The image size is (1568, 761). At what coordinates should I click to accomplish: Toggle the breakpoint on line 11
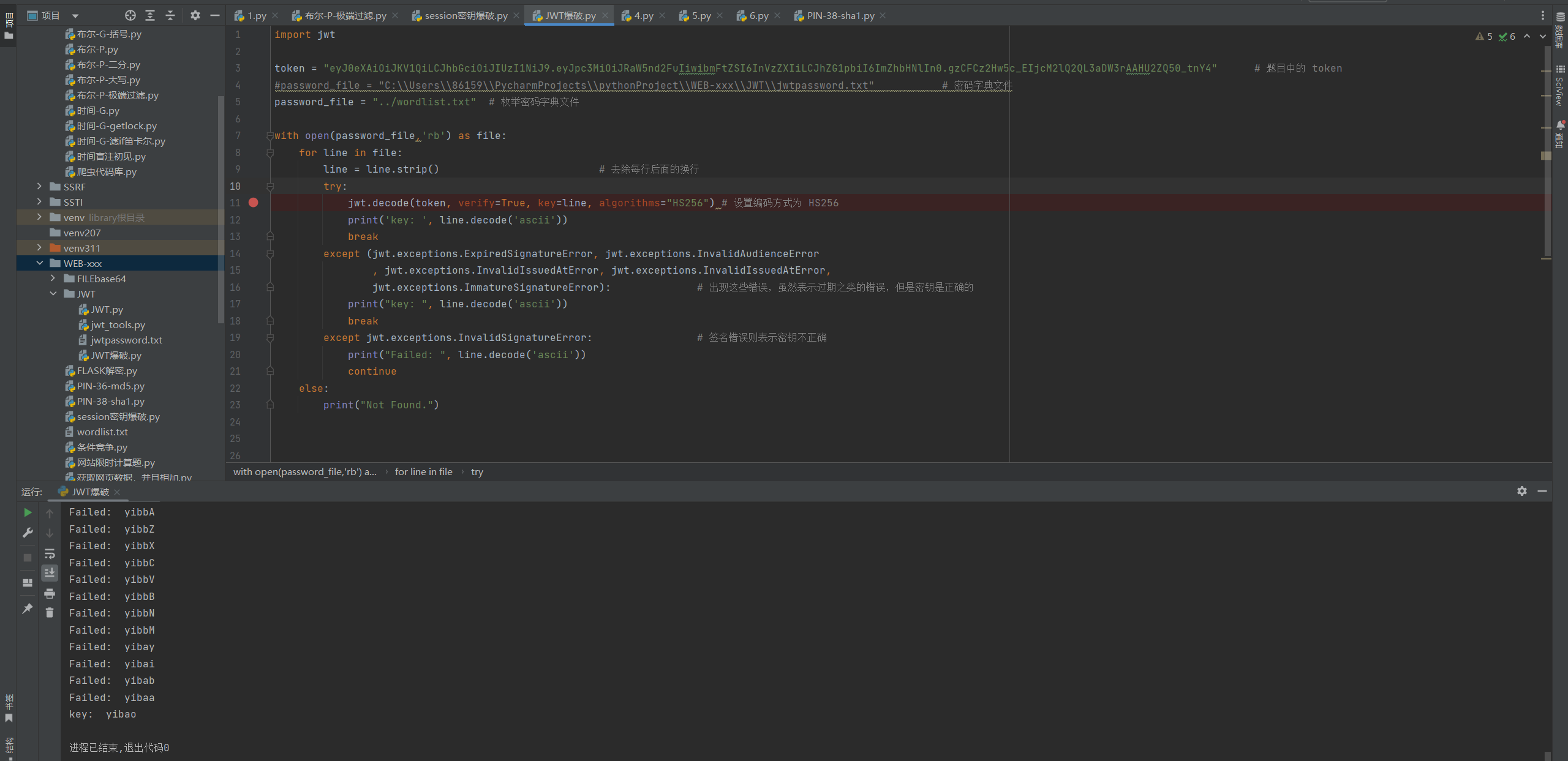click(254, 203)
